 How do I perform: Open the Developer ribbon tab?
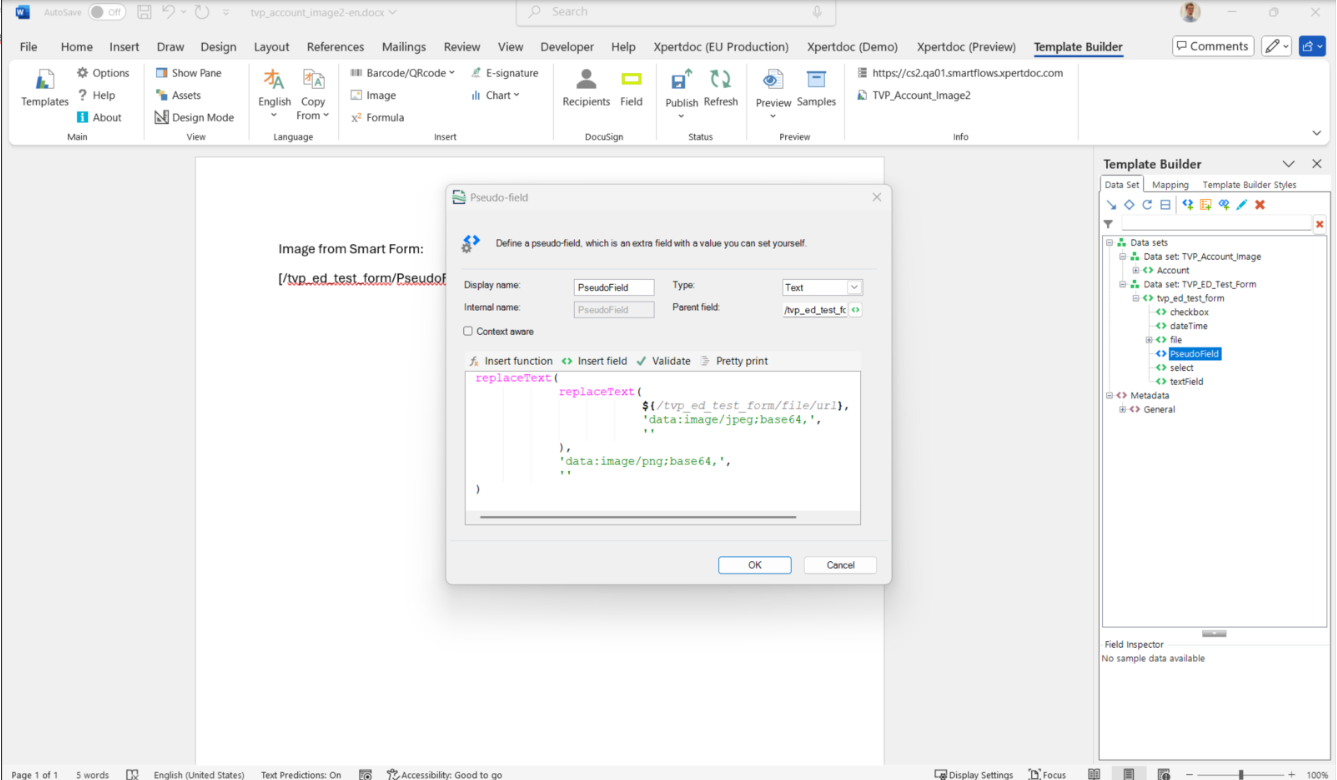[x=567, y=47]
